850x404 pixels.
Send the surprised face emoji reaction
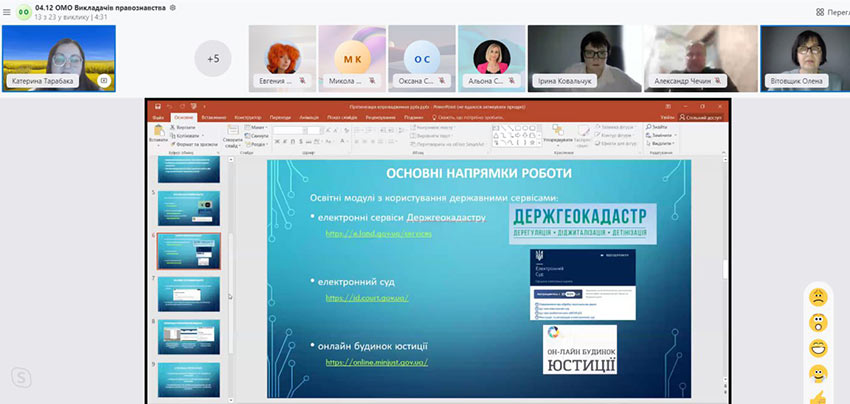coord(818,322)
